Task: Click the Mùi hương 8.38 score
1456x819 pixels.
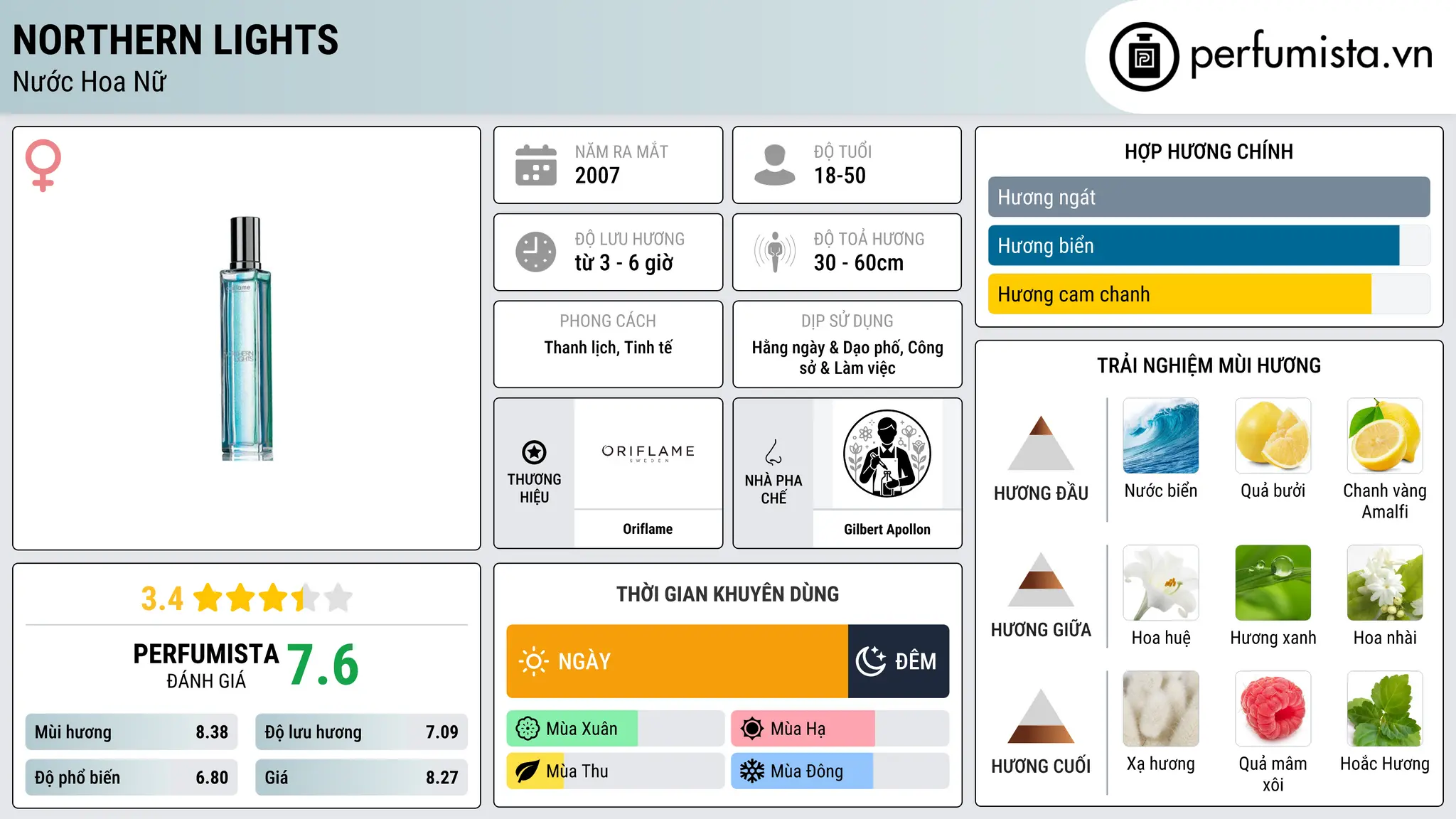Action: [132, 732]
